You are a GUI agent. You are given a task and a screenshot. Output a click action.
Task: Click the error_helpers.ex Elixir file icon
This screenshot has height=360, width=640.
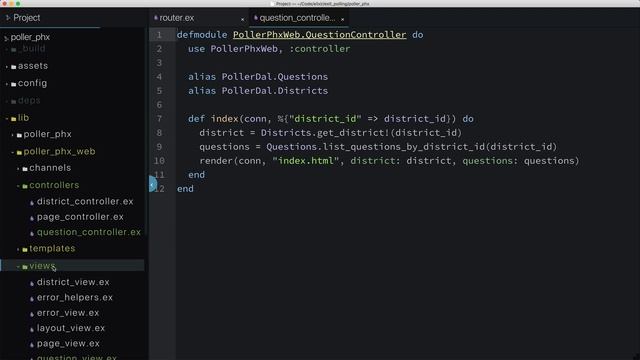pos(32,299)
